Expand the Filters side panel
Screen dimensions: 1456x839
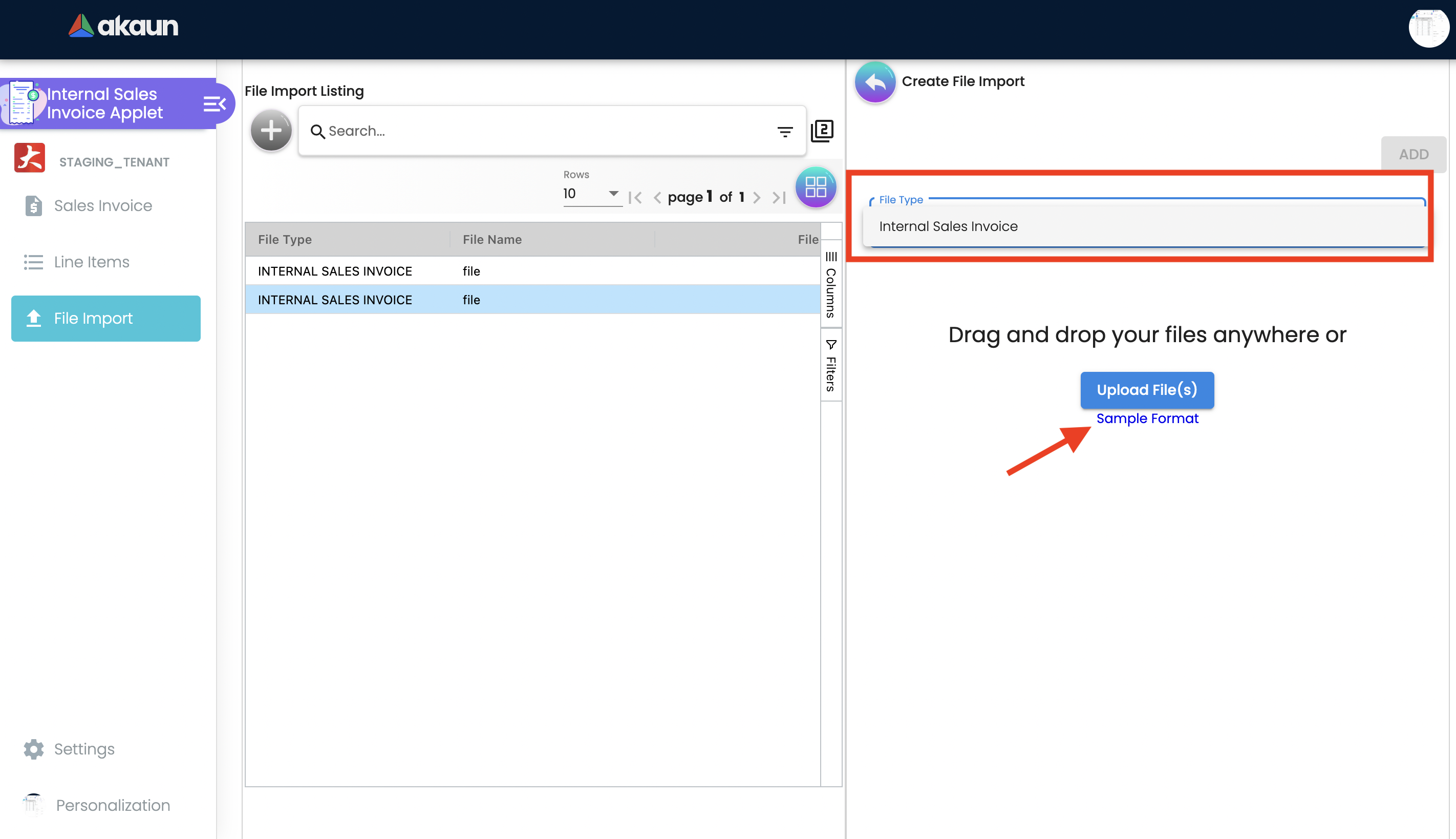point(830,365)
